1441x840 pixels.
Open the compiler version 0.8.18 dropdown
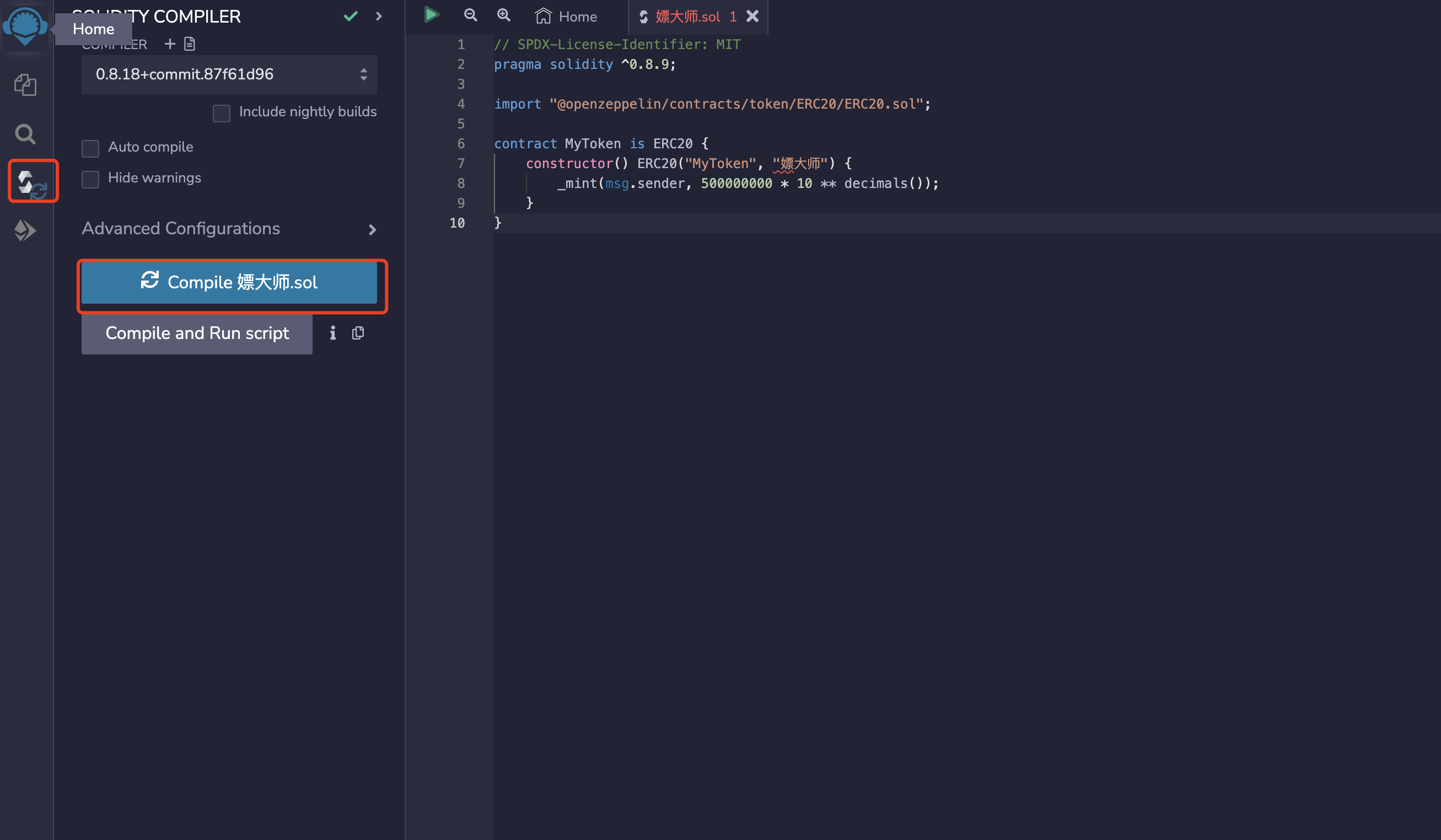pyautogui.click(x=229, y=74)
